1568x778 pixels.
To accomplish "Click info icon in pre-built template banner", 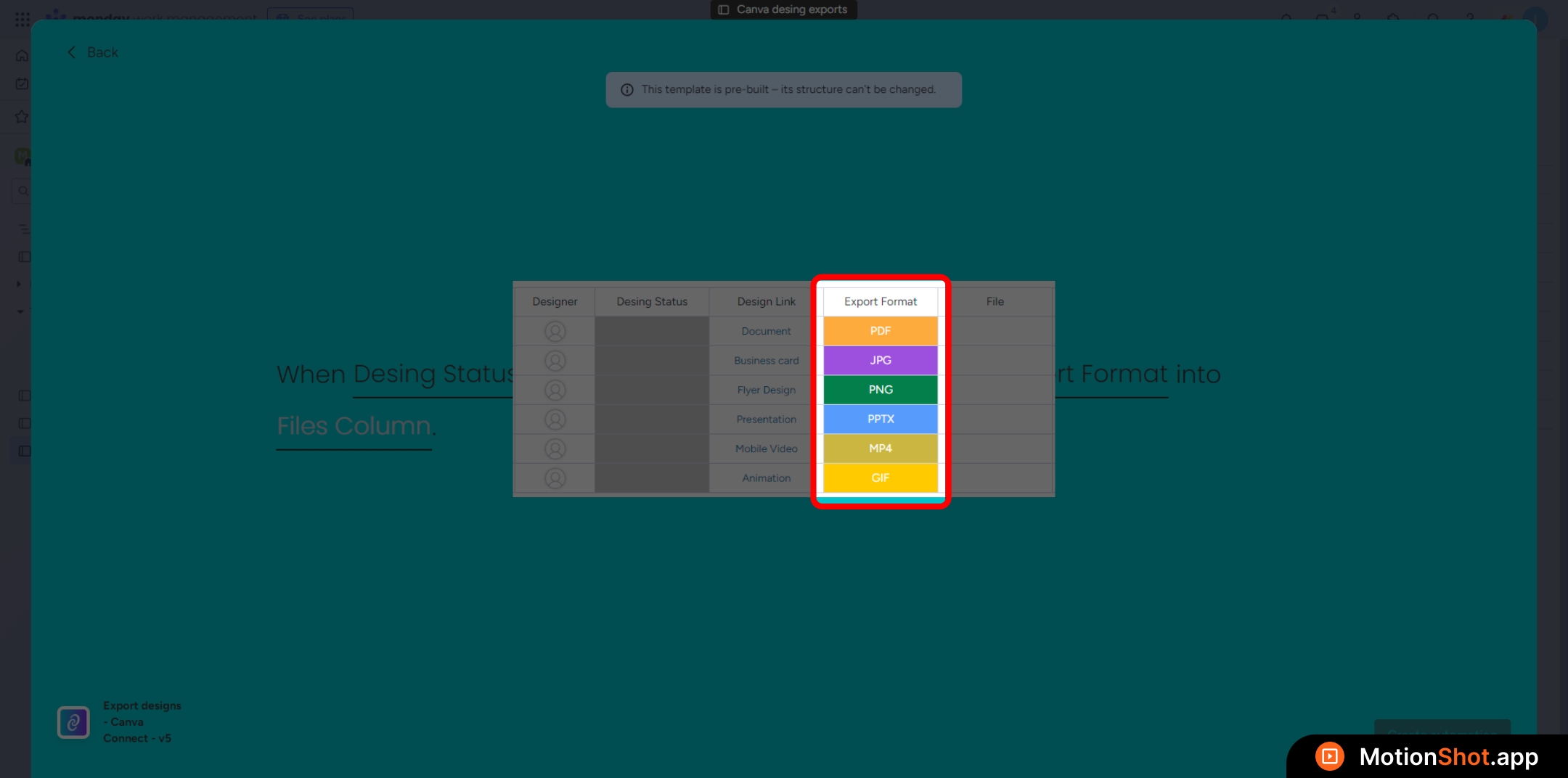I will 627,90.
